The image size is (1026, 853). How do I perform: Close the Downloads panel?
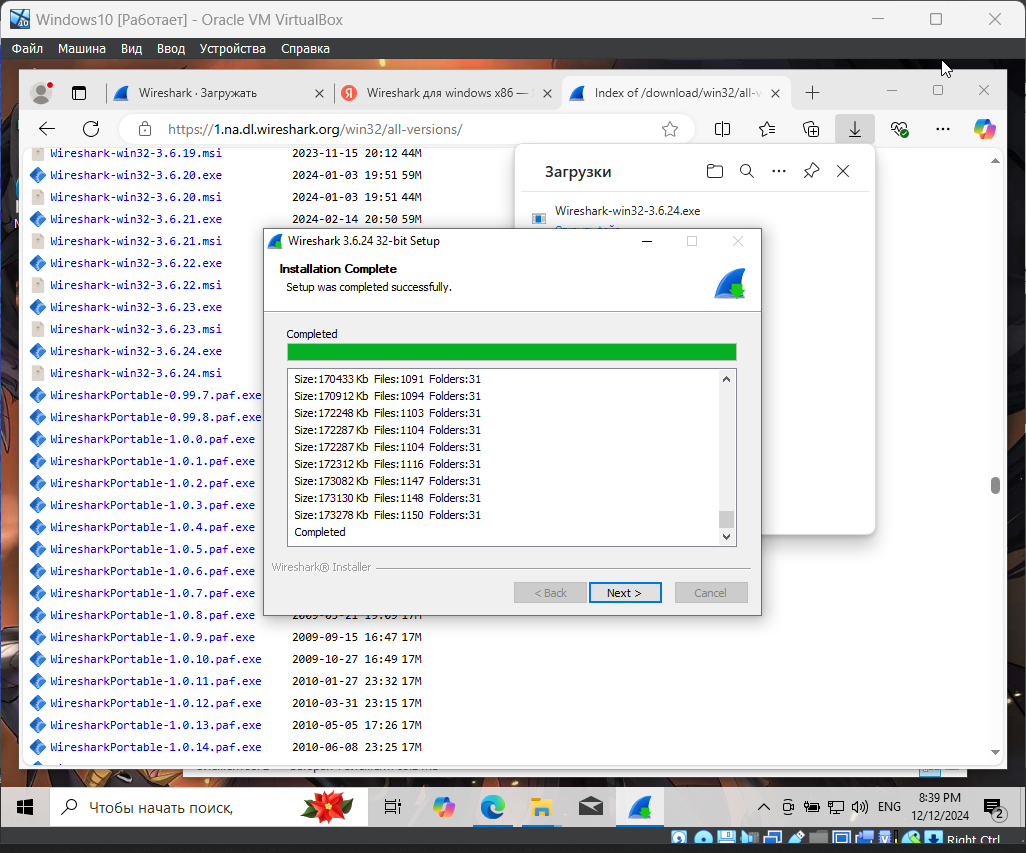tap(843, 171)
